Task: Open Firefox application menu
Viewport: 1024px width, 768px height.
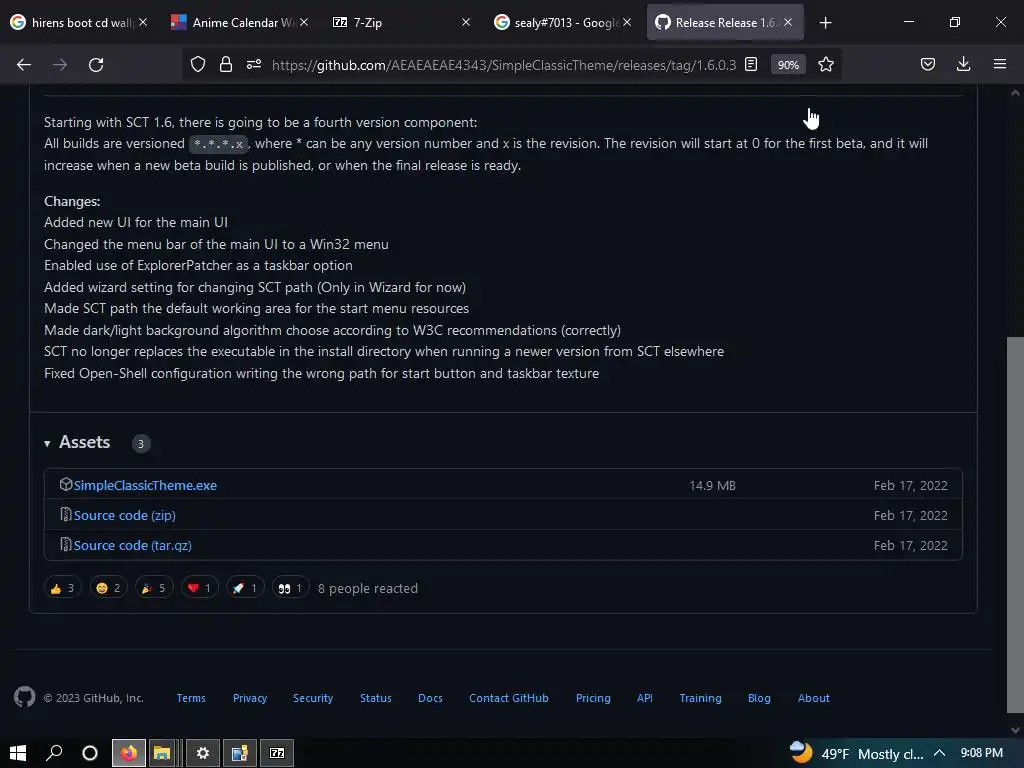Action: pyautogui.click(x=1000, y=64)
